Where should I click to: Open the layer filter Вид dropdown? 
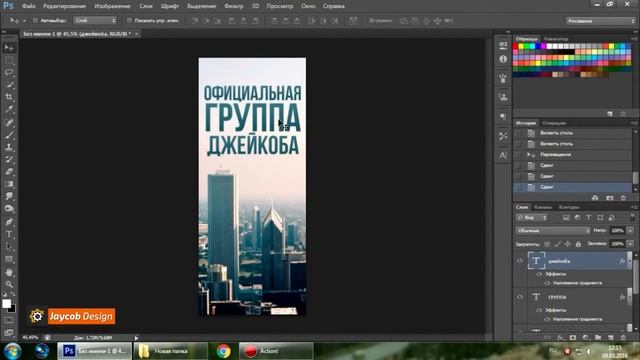pos(531,218)
